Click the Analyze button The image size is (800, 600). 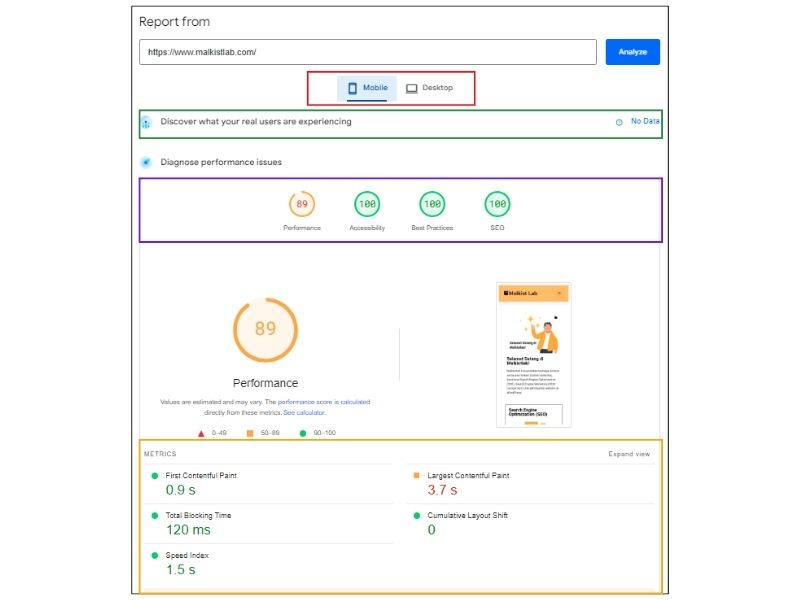[x=631, y=51]
